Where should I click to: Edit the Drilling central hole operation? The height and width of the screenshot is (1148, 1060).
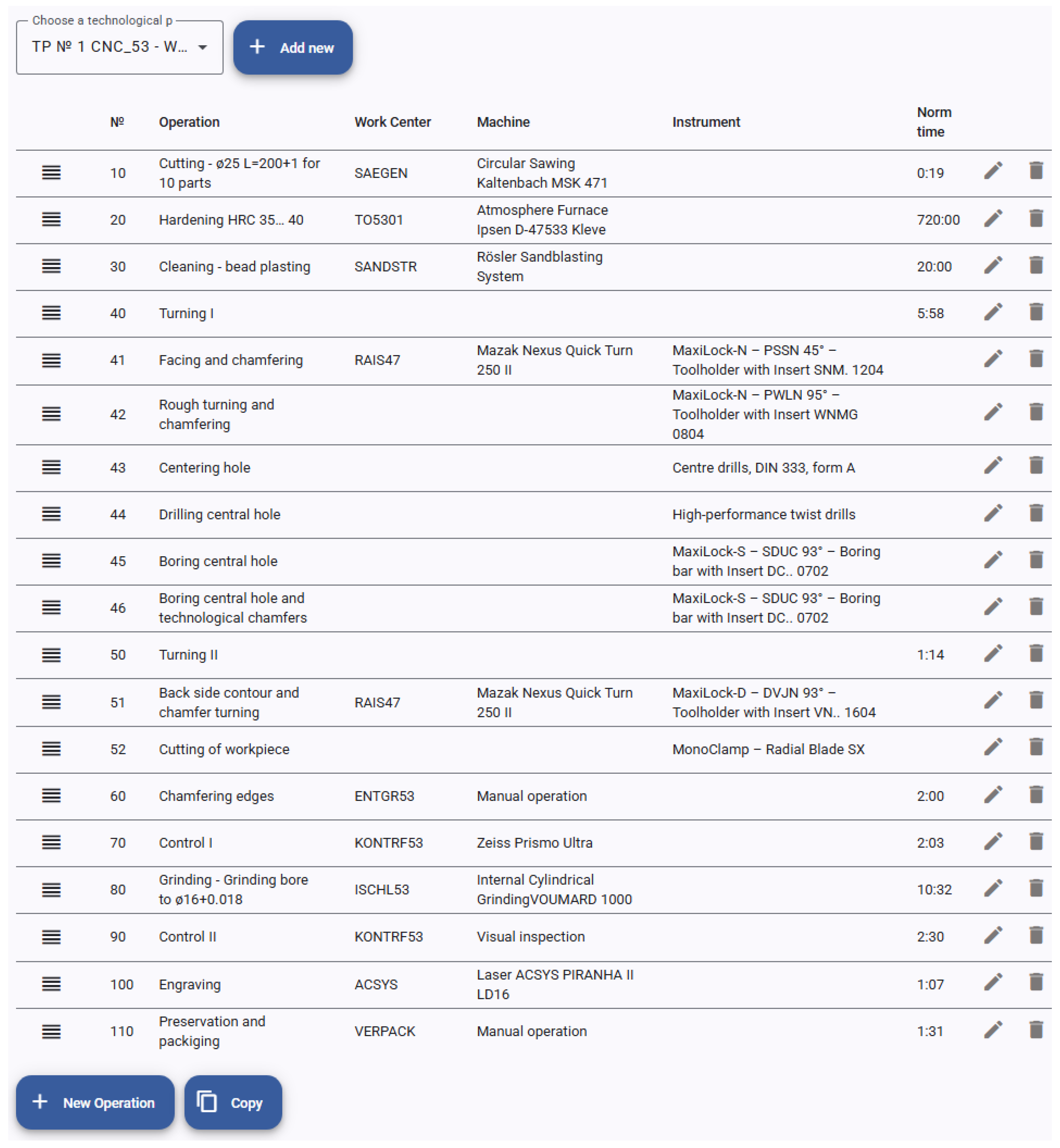[993, 513]
